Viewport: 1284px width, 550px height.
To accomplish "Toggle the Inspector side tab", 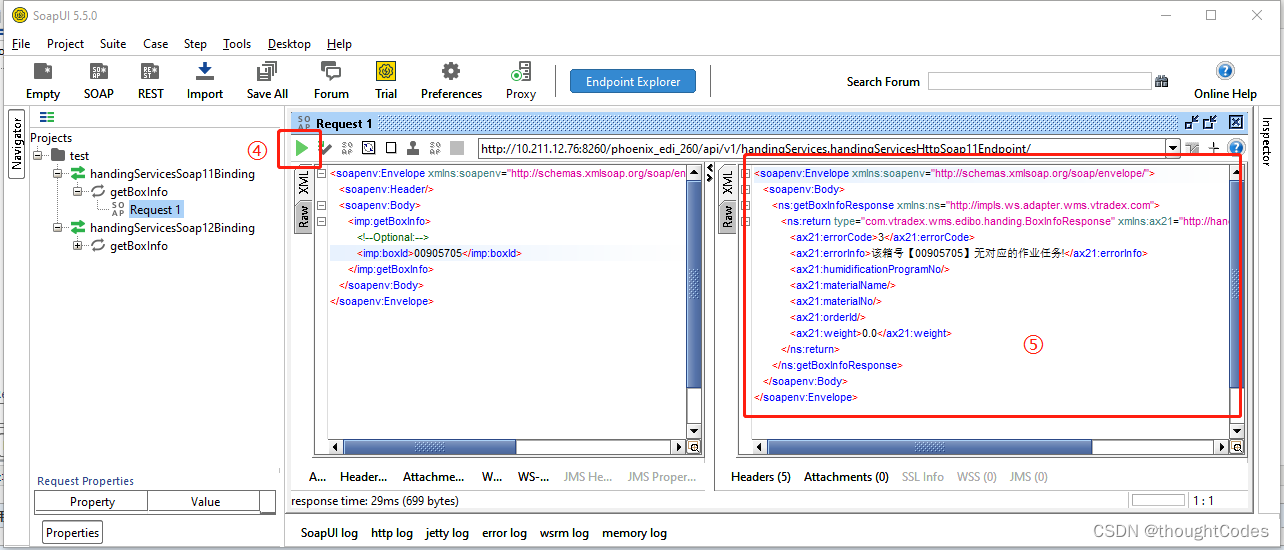I will [1266, 142].
